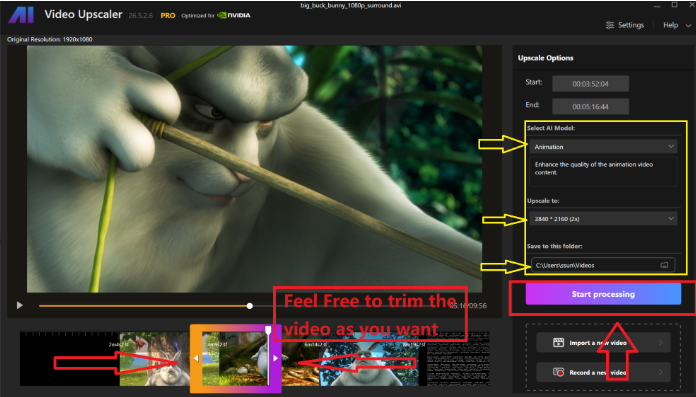Click the record video camera icon
Screen dimensions: 696x397
click(x=558, y=372)
